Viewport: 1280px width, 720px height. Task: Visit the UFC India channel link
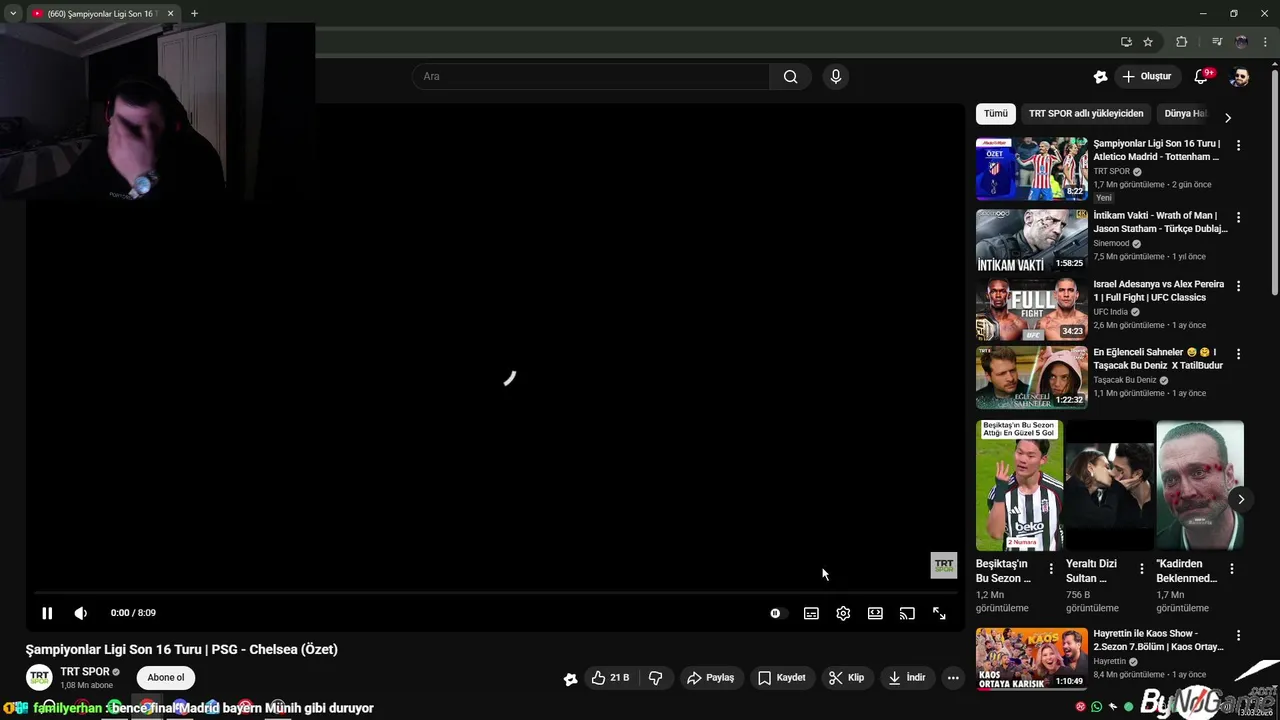pos(1110,312)
